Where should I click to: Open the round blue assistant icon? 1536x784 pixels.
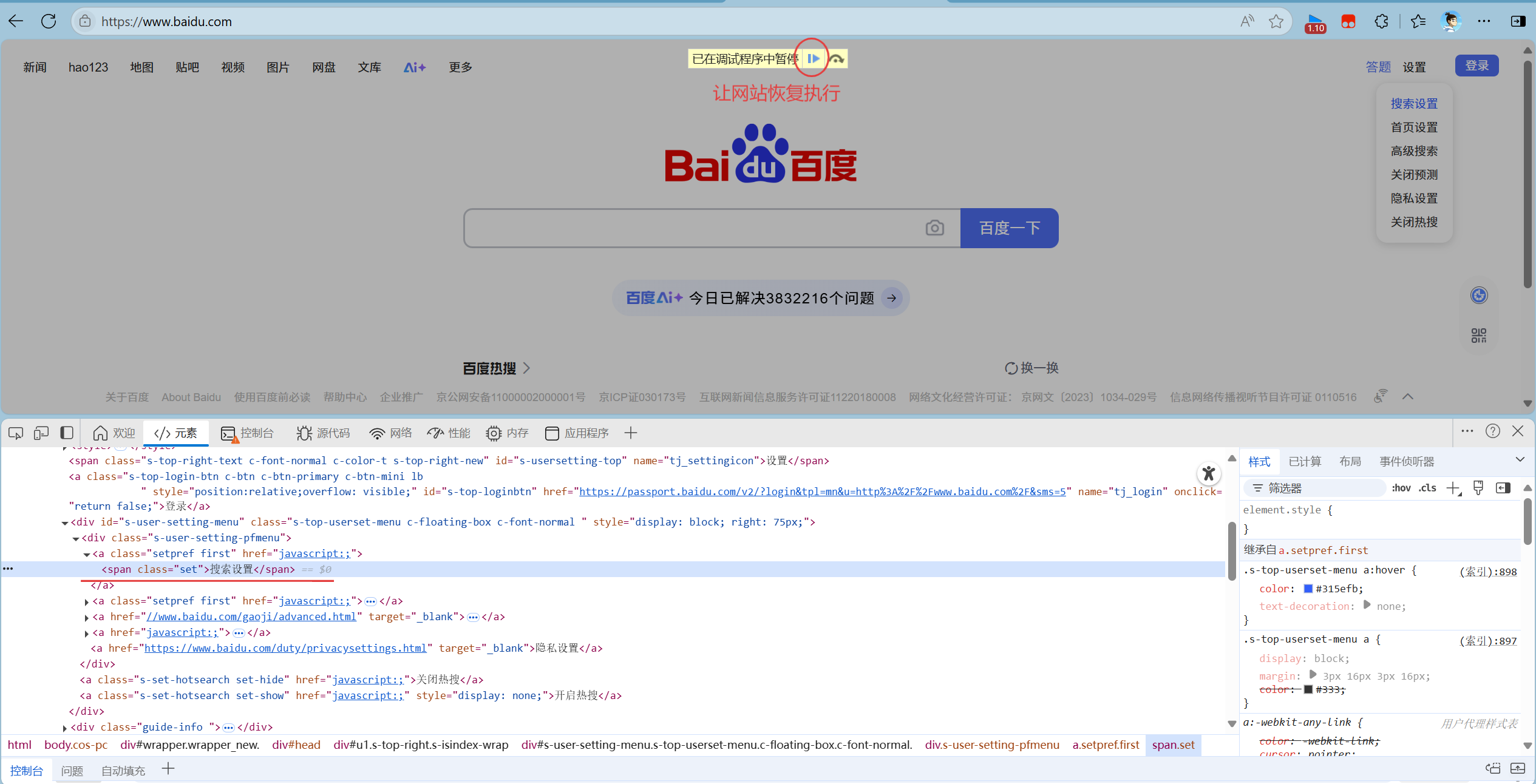(1479, 296)
